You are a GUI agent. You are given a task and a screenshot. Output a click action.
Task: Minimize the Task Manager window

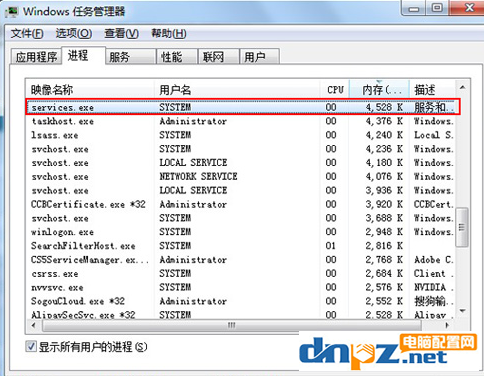(x=414, y=9)
